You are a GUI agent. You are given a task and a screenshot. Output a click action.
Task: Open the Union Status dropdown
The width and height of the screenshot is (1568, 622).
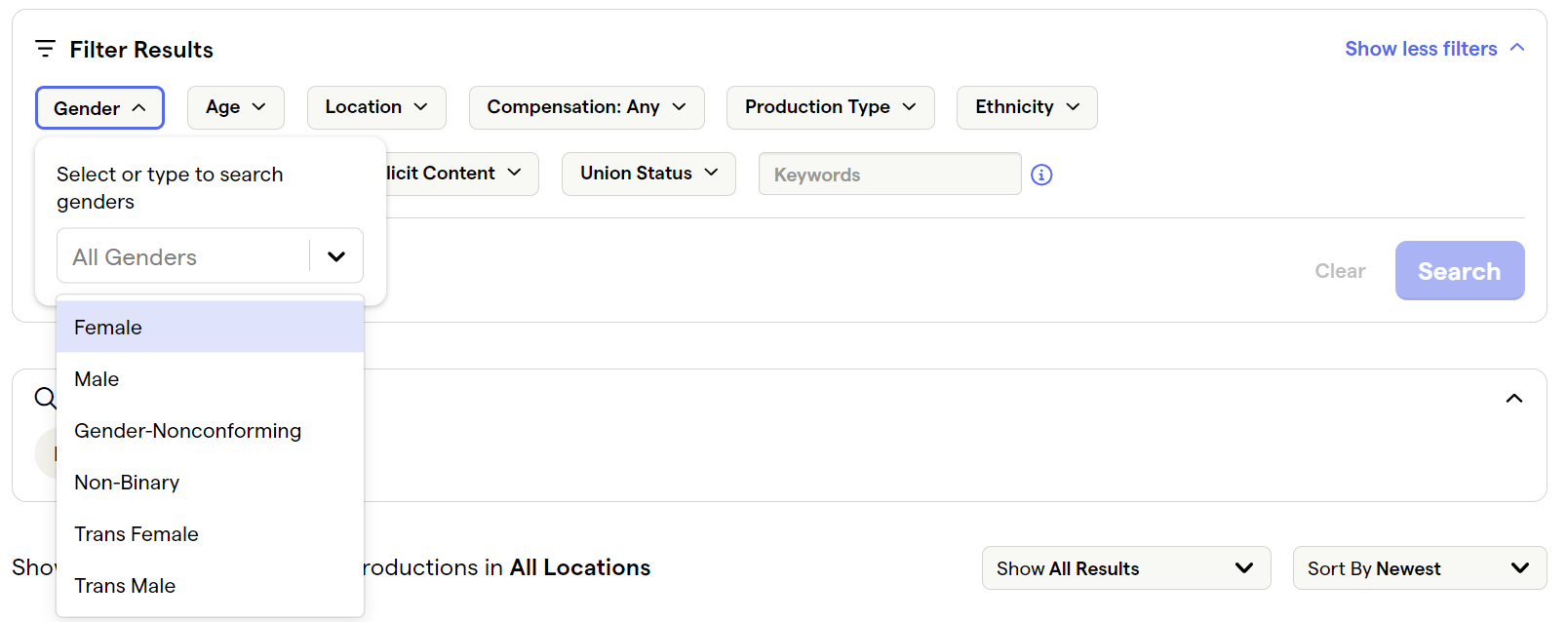[648, 174]
